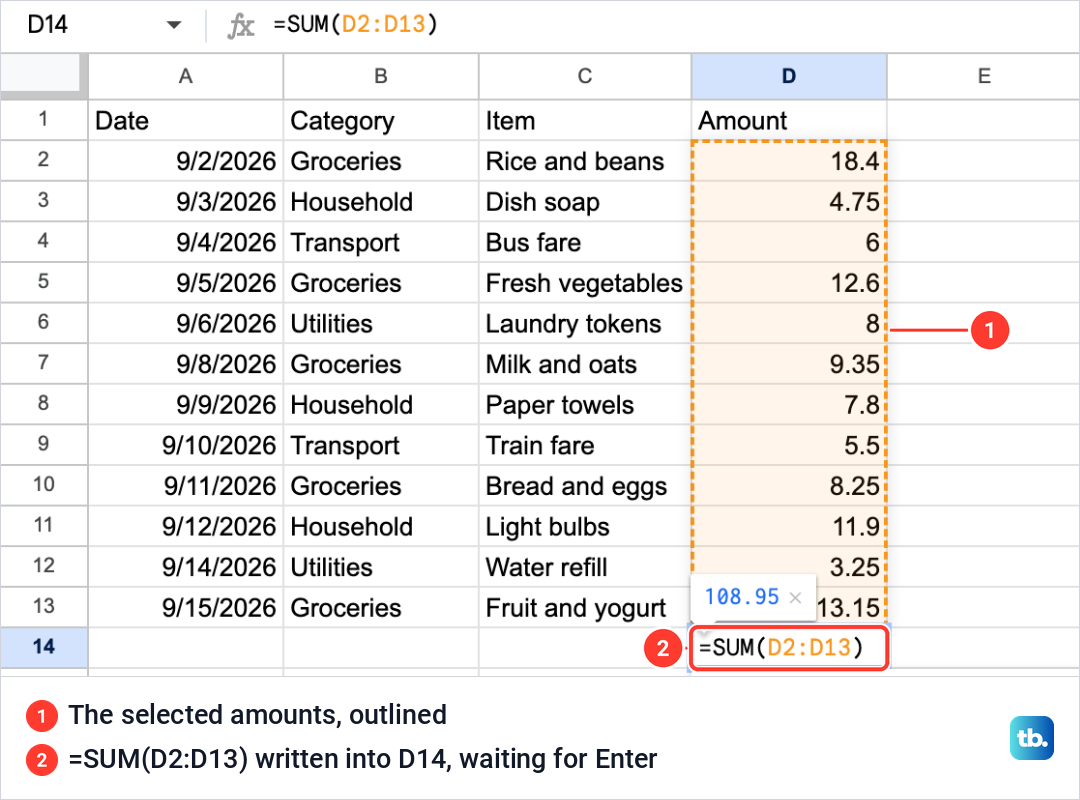Click date cell 9/10/2026
Screen dimensions: 1080x800
(x=185, y=445)
